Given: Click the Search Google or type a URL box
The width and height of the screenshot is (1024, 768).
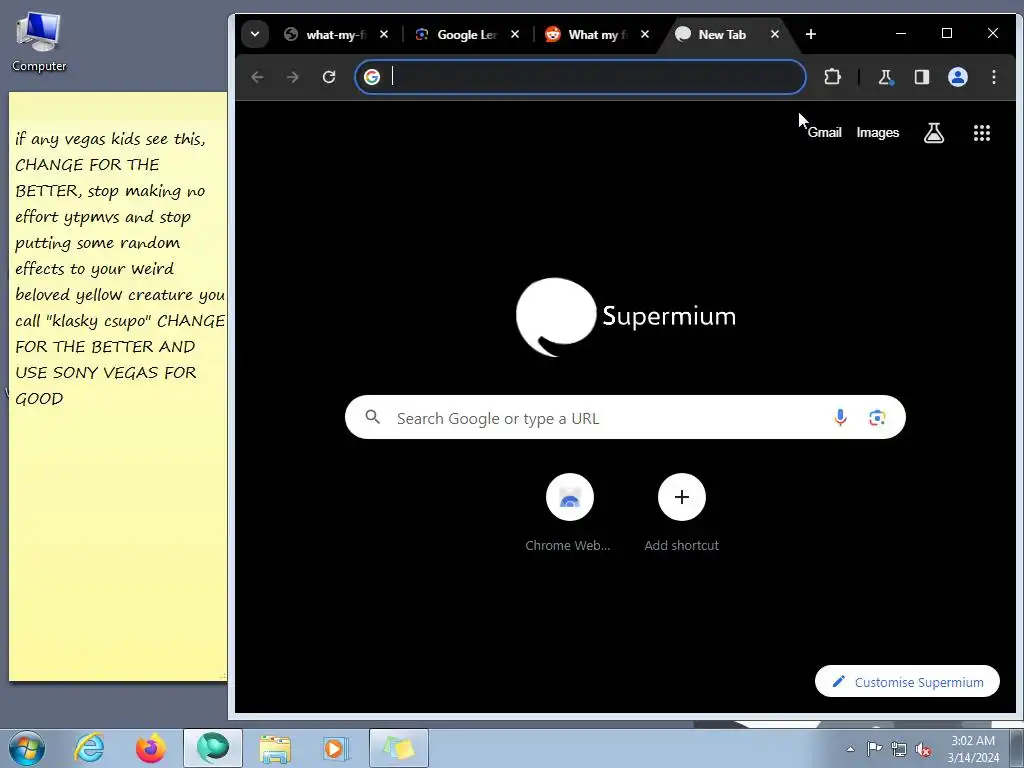Looking at the screenshot, I should tap(625, 417).
